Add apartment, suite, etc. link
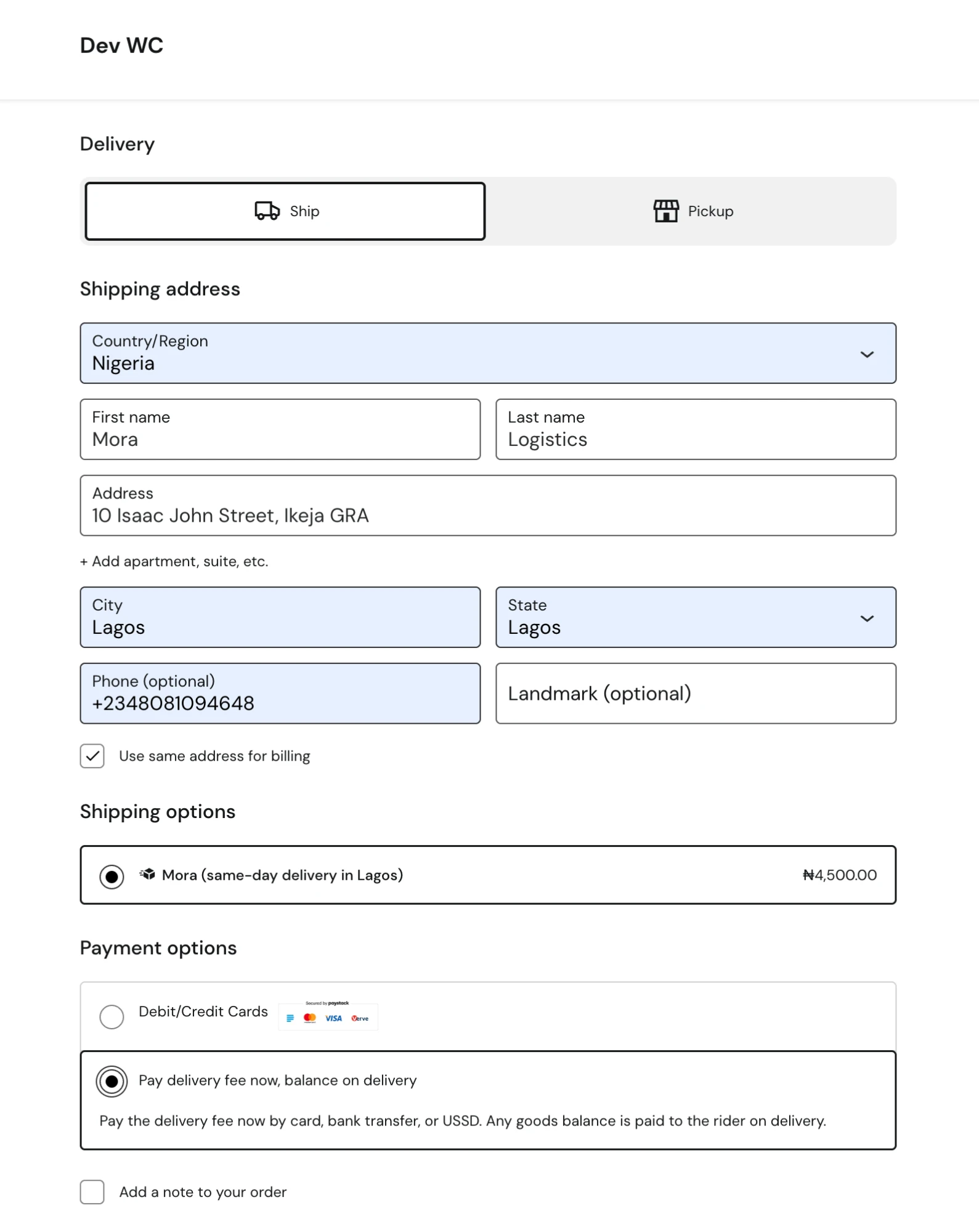This screenshot has width=979, height=1232. pos(174,561)
